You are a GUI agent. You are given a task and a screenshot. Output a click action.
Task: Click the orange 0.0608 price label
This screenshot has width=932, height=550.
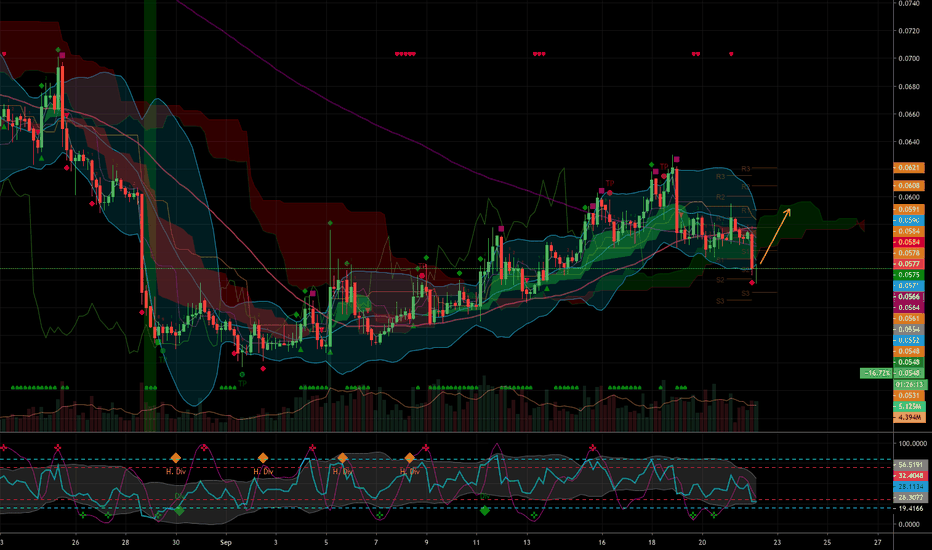click(x=909, y=186)
